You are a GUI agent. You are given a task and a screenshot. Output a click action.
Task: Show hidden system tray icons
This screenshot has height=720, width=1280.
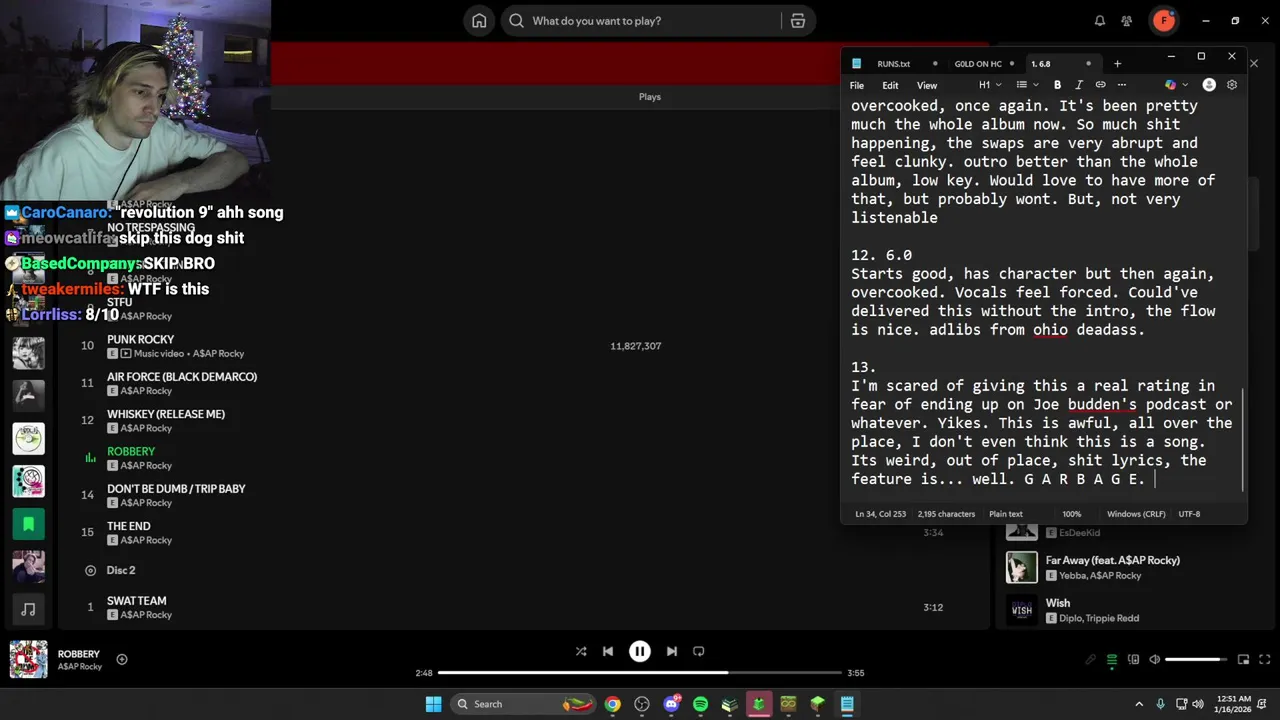click(x=1140, y=704)
